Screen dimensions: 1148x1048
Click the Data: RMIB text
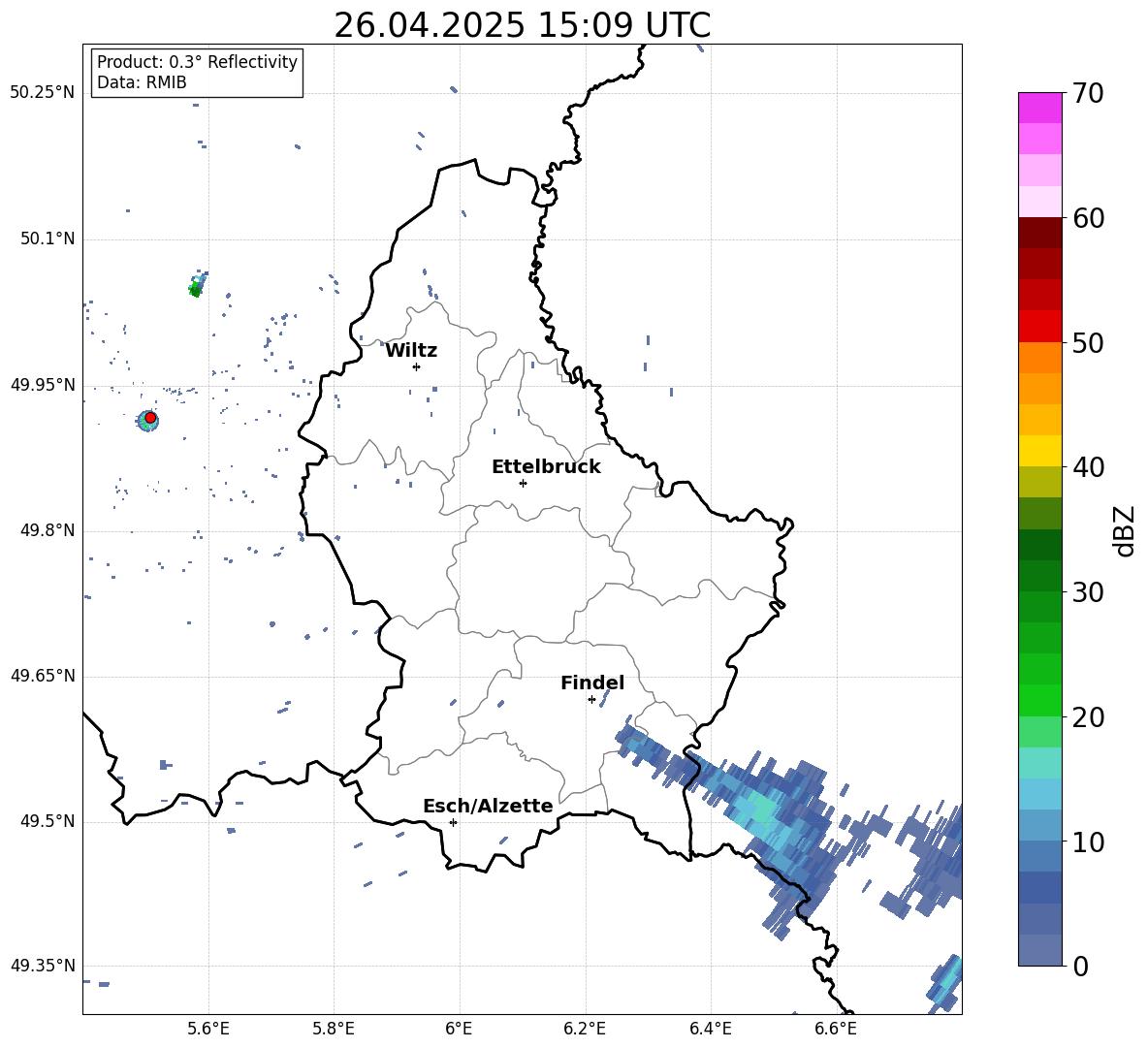[142, 82]
